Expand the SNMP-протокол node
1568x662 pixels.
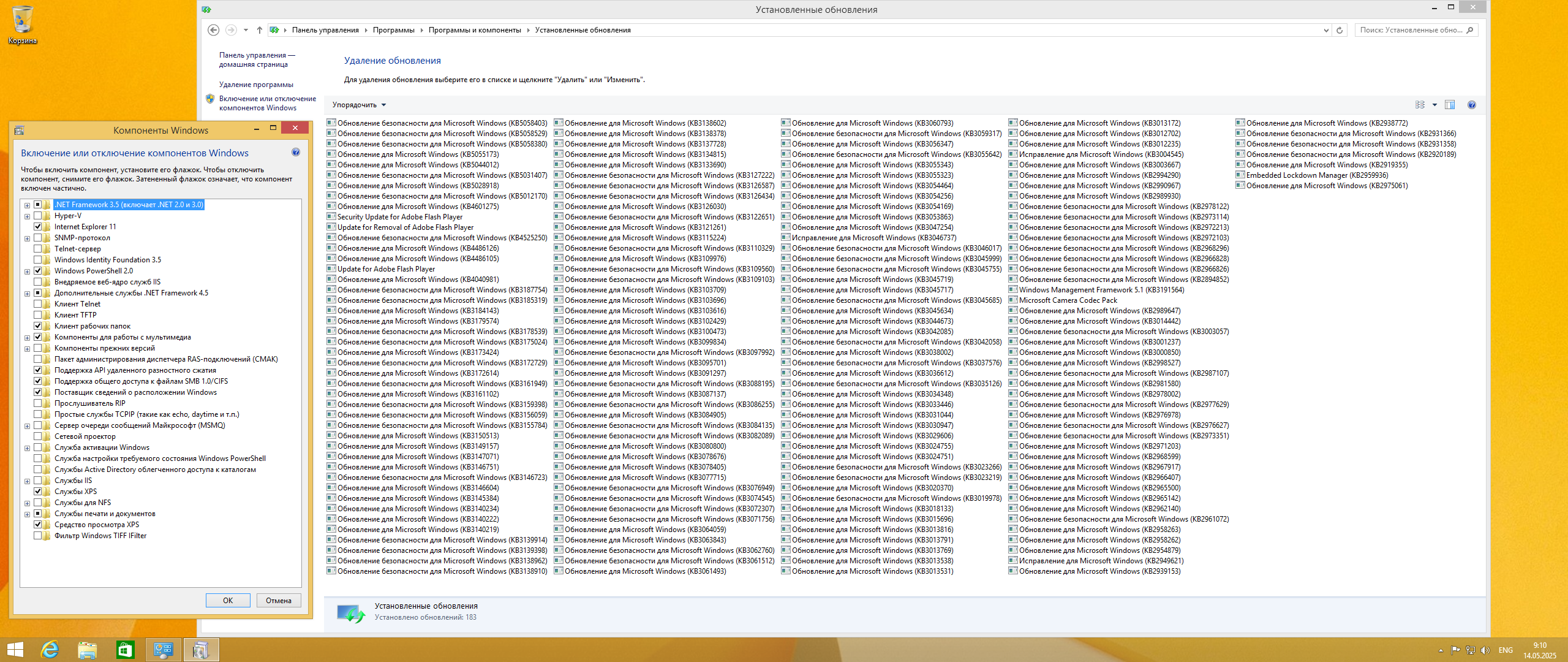[27, 238]
